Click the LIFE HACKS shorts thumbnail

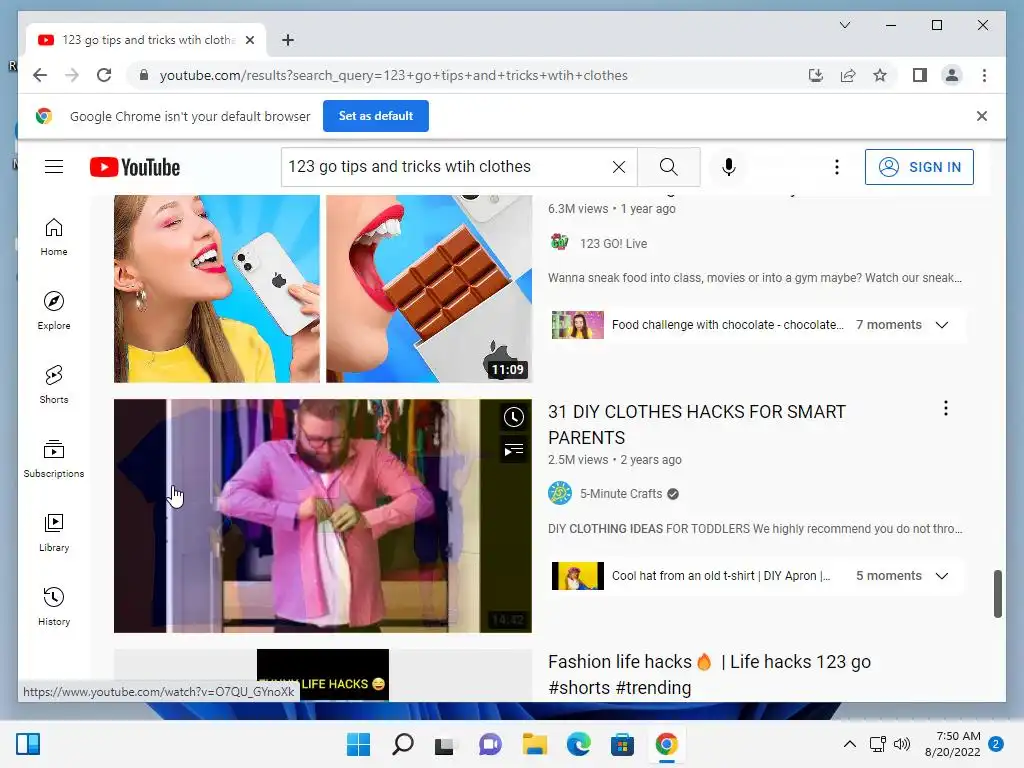pos(323,675)
